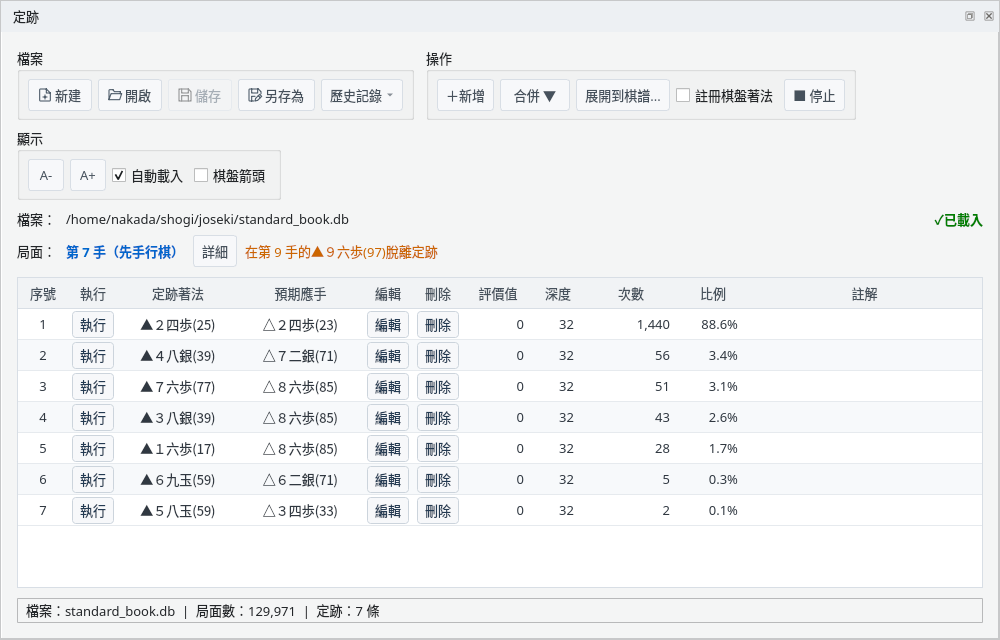Expand the 合併 merge dropdown
The width and height of the screenshot is (1000, 640).
(534, 96)
